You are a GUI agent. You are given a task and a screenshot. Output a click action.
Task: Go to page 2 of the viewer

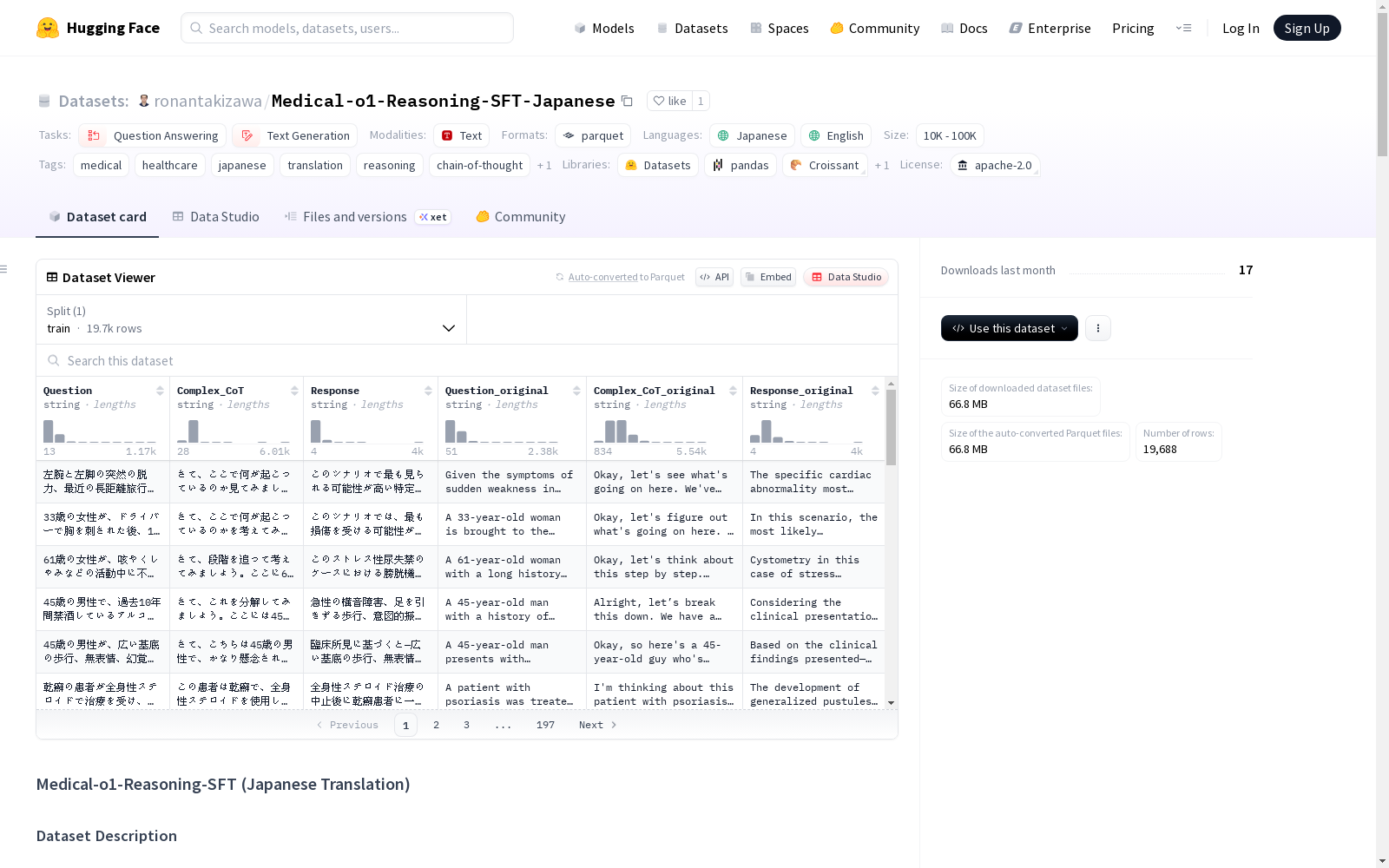coord(436,725)
